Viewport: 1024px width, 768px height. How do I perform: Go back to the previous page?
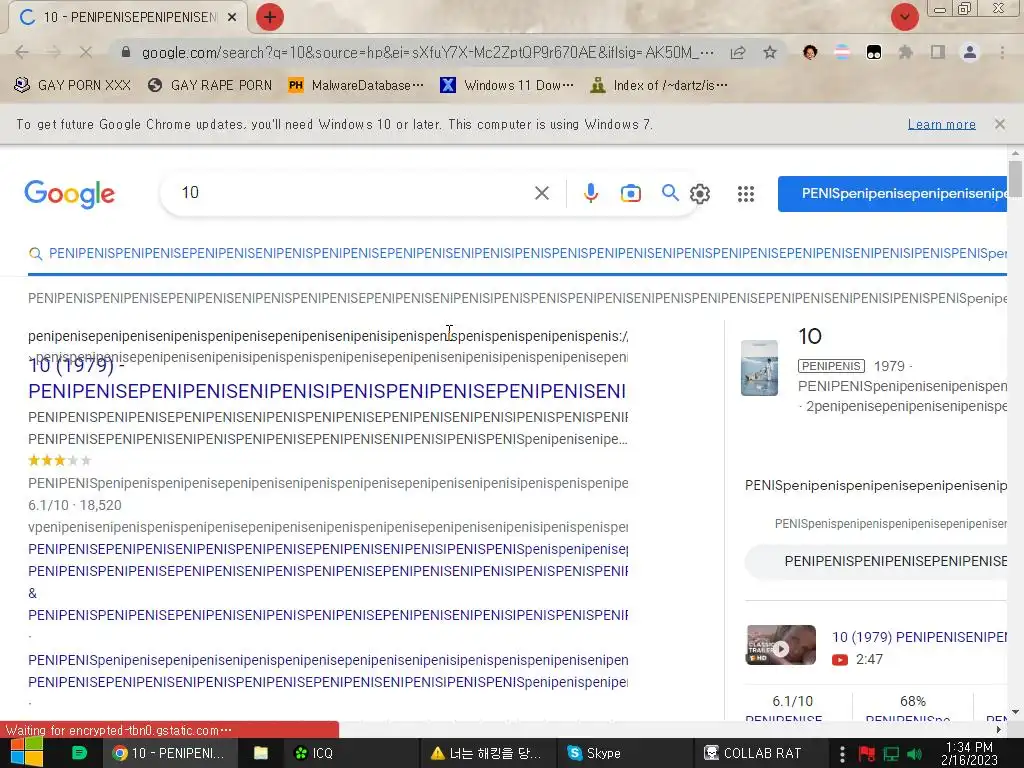(22, 52)
